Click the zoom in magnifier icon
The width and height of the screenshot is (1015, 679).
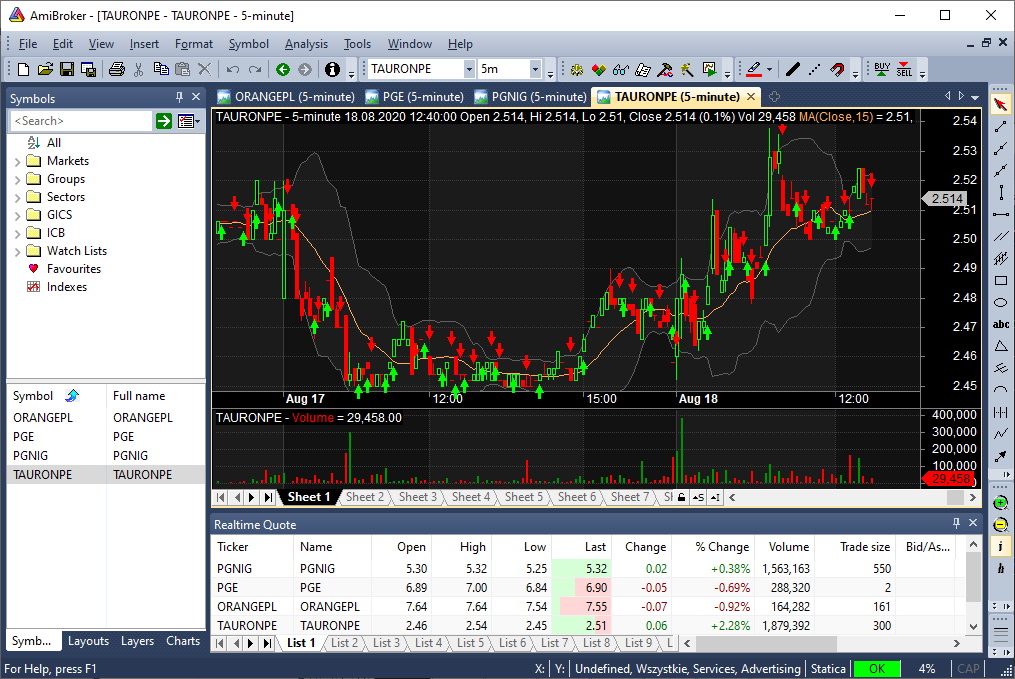click(1000, 503)
